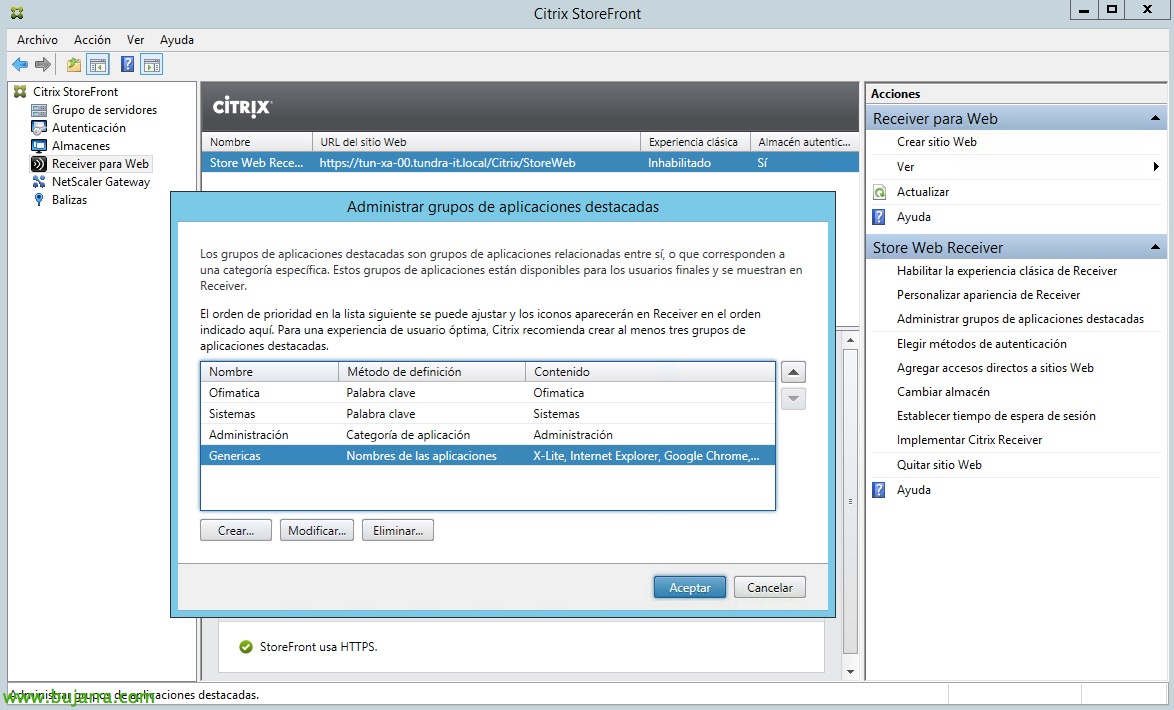Select the Administración group row

click(487, 434)
